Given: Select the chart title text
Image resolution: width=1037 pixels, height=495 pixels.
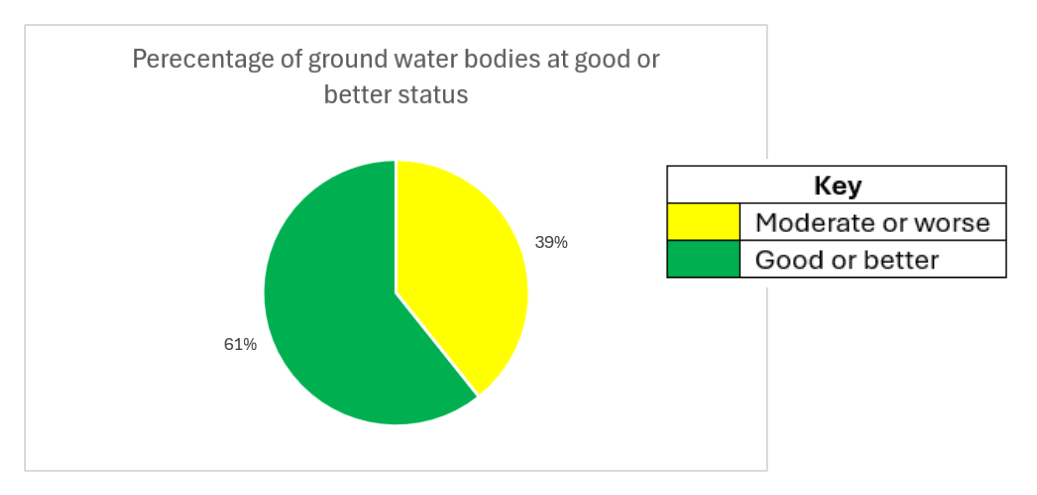Looking at the screenshot, I should coord(395,77).
